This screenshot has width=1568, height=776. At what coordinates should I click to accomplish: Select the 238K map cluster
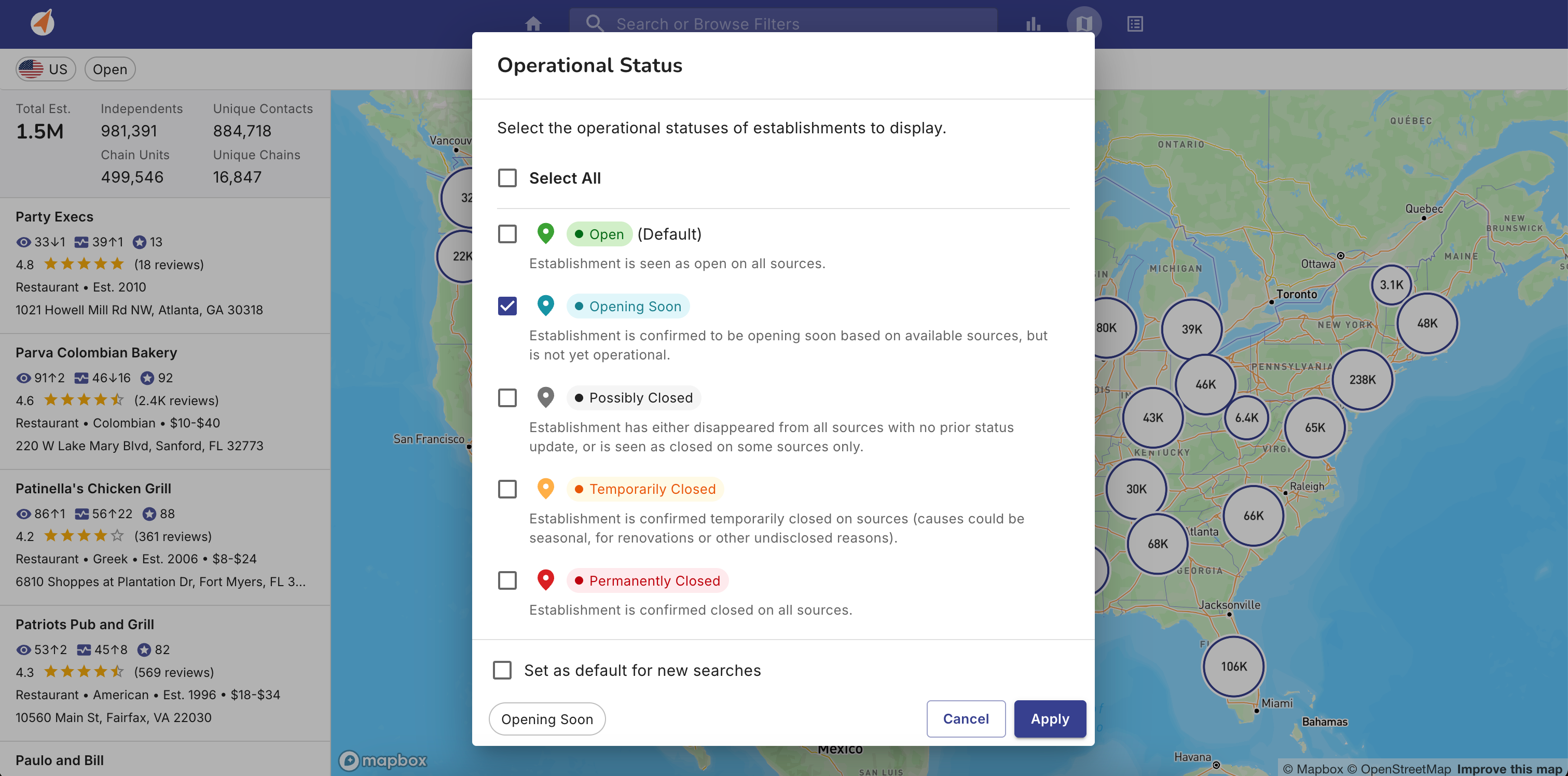[1361, 380]
